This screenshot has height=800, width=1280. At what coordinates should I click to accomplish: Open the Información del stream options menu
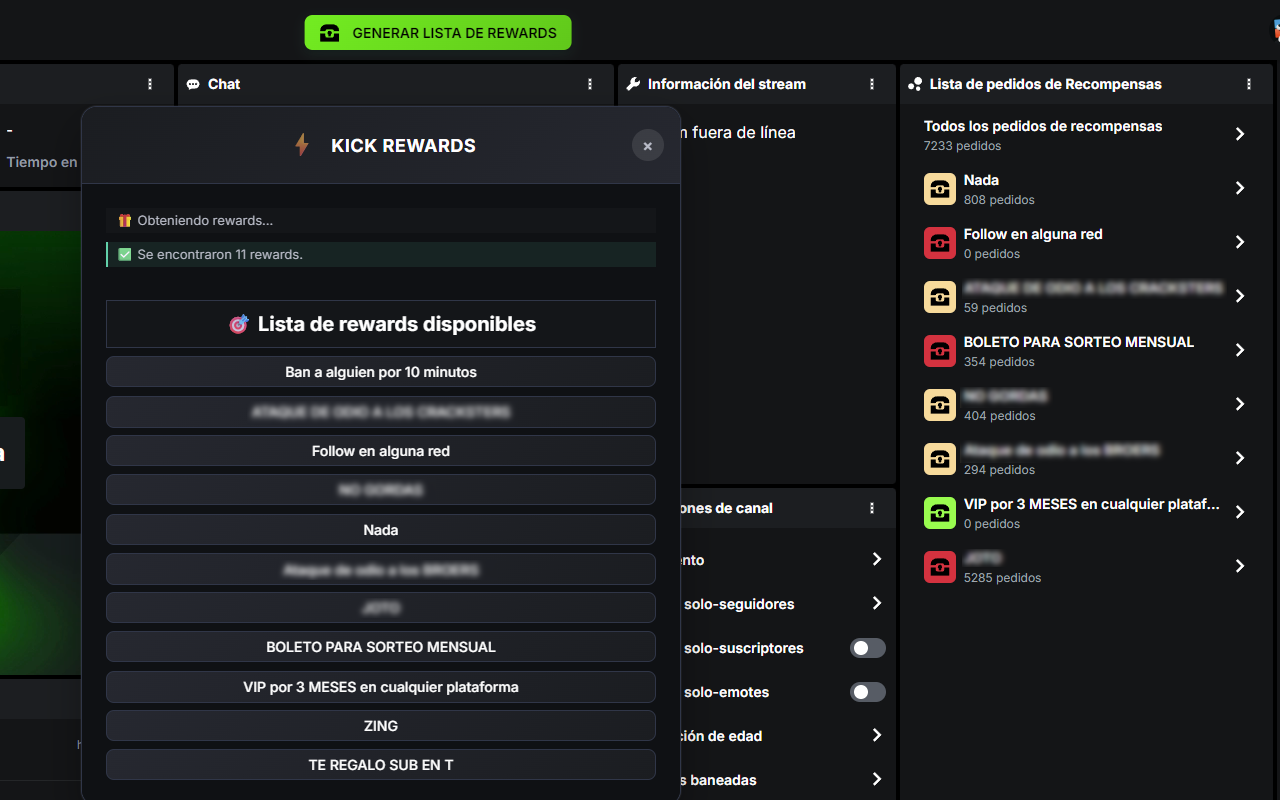[873, 84]
